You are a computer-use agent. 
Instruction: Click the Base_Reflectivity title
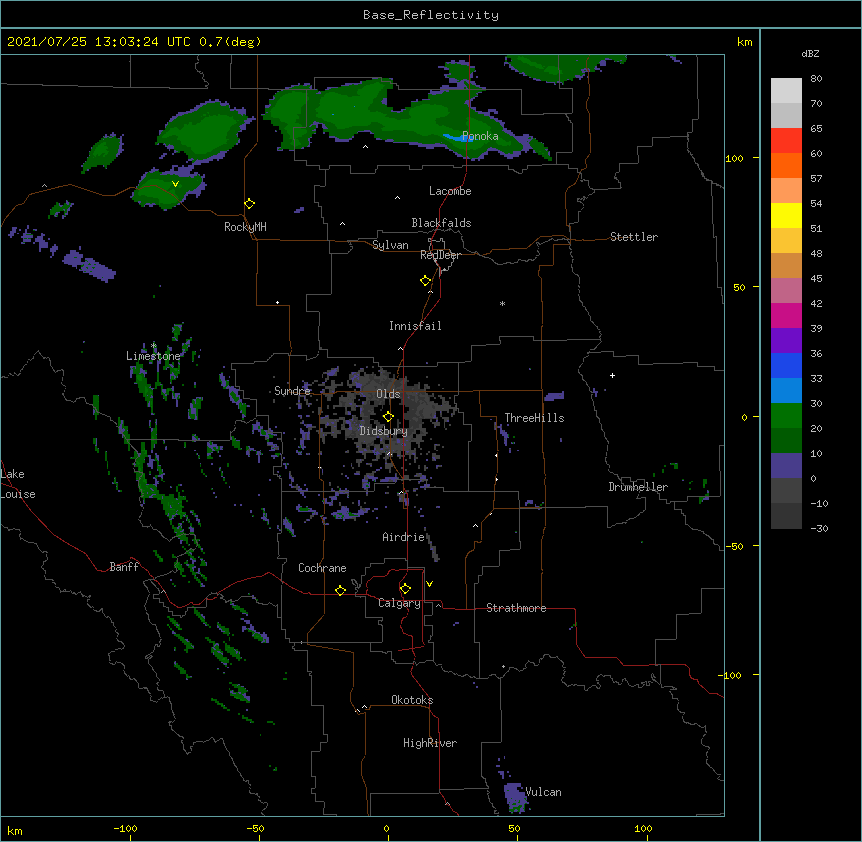tap(431, 15)
